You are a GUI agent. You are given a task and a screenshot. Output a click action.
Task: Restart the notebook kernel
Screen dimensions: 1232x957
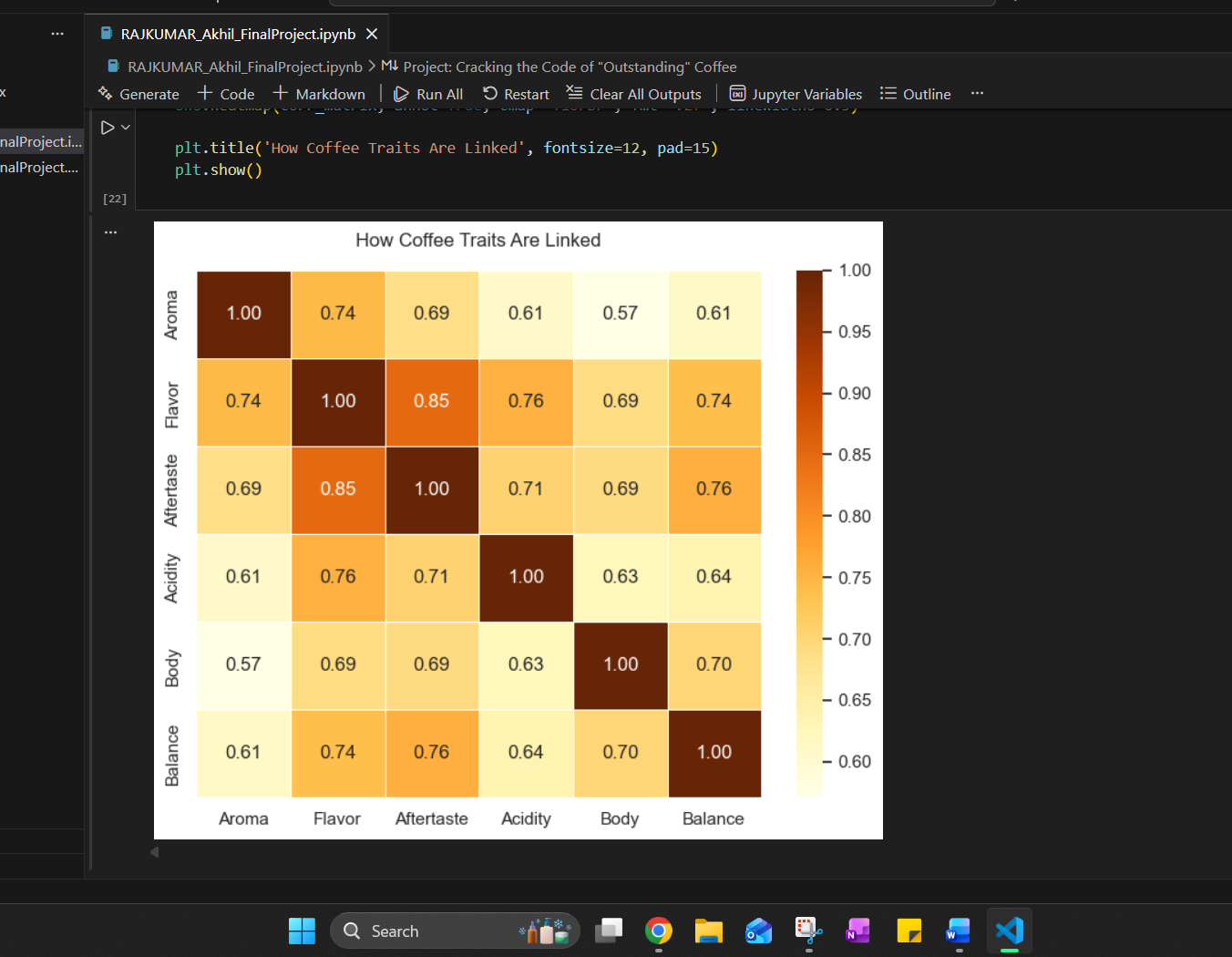(516, 94)
